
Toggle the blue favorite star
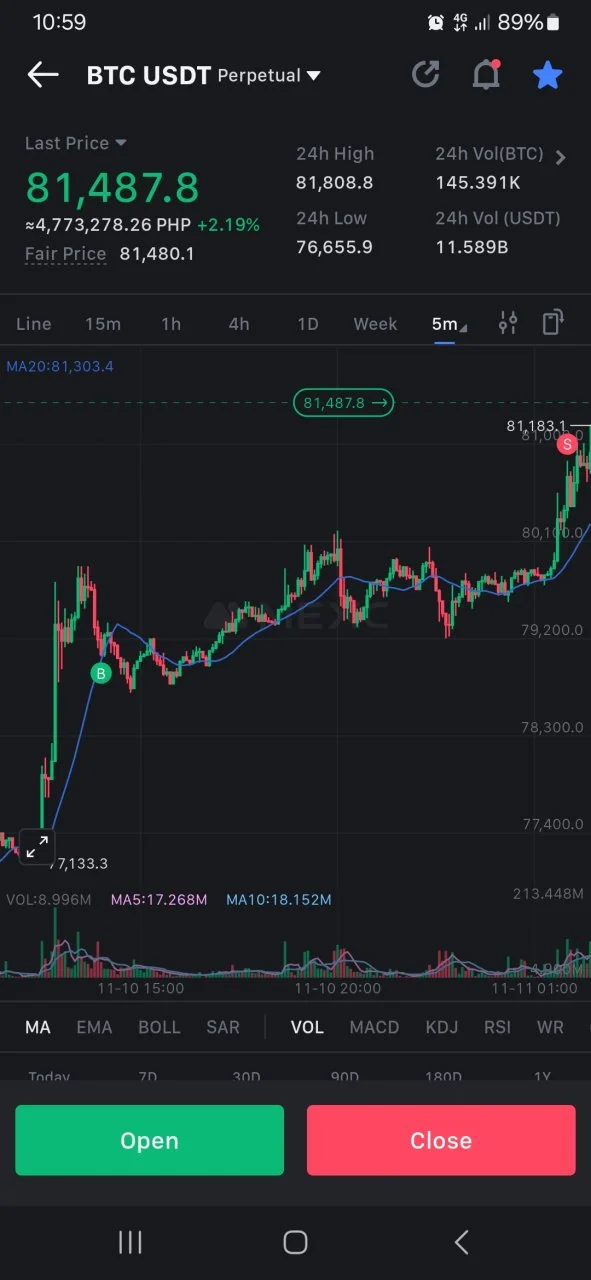[548, 75]
